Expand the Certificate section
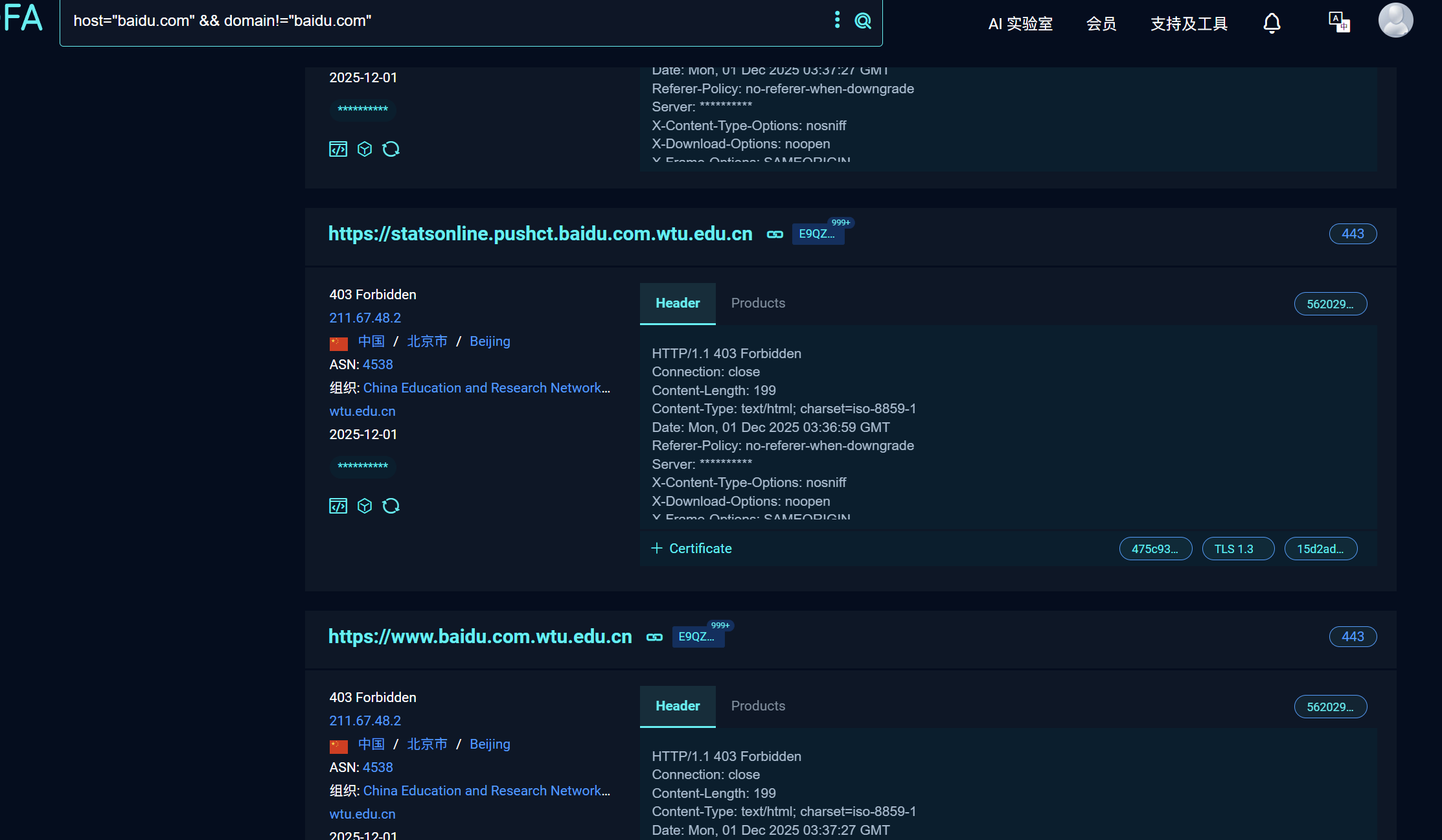 691,549
